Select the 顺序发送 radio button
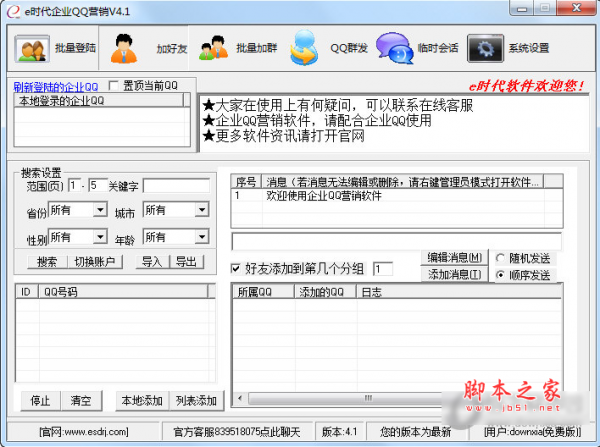 pos(500,275)
